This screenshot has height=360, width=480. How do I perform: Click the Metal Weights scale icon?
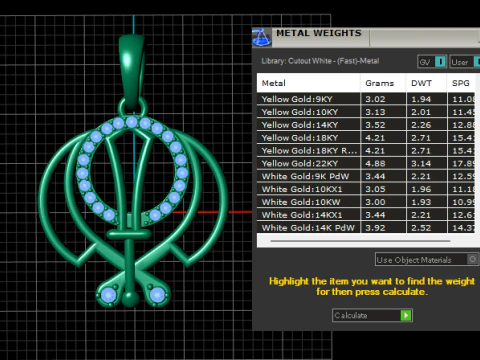point(262,37)
